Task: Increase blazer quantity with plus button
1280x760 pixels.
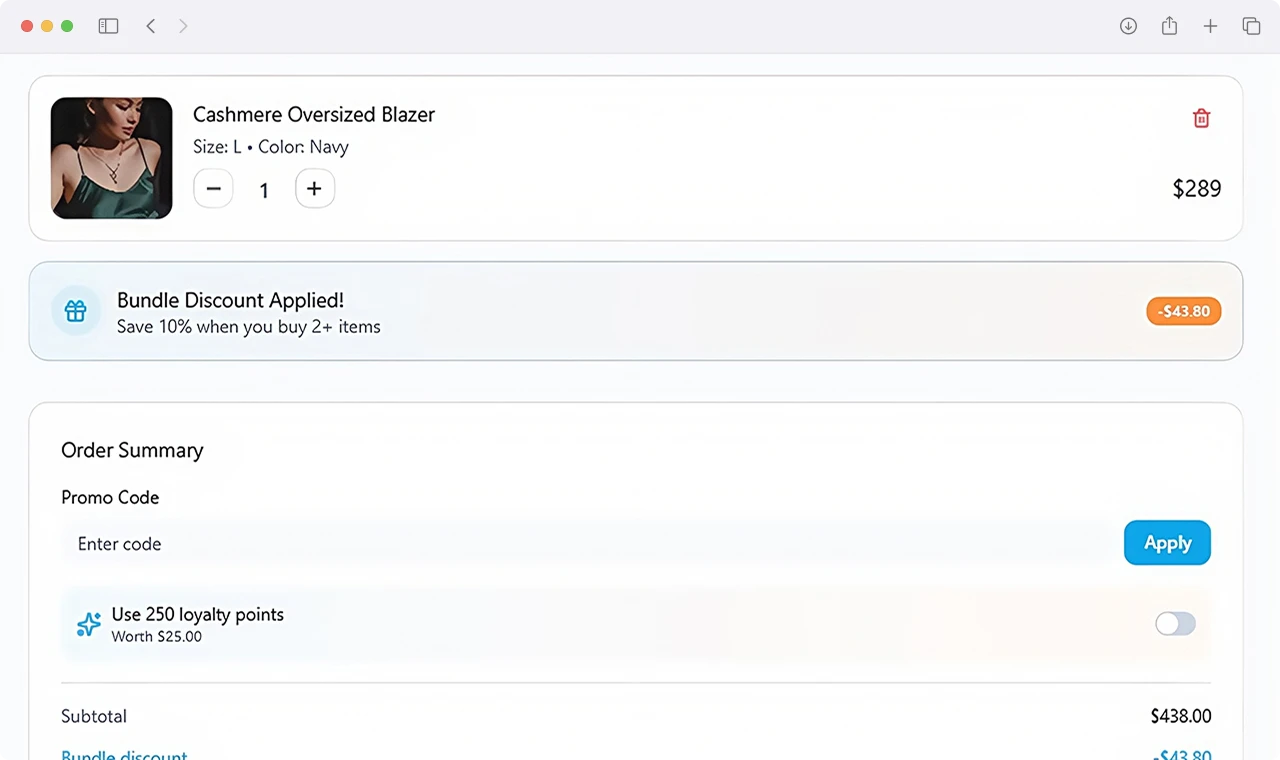Action: point(315,188)
